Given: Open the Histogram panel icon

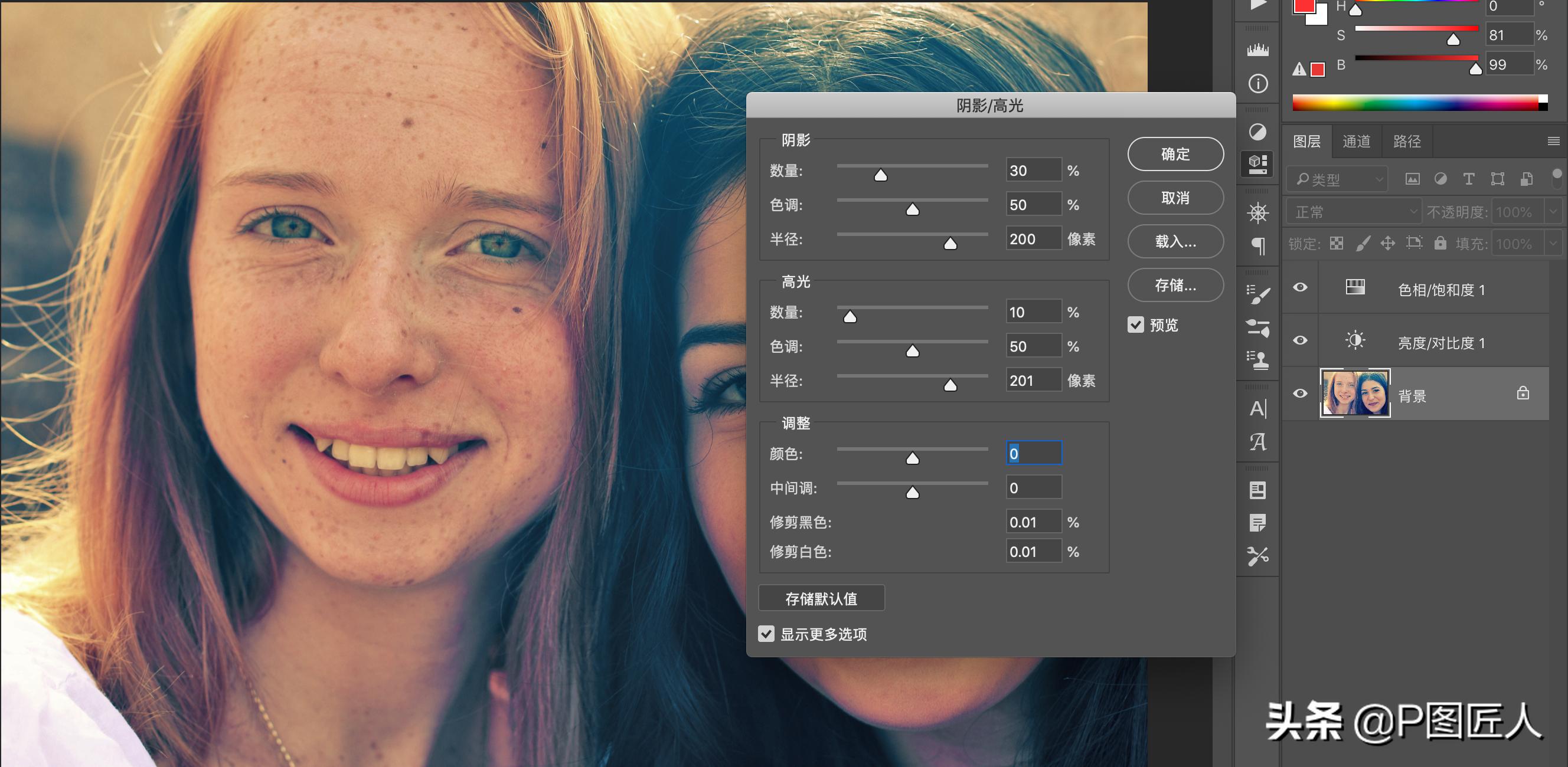Looking at the screenshot, I should [x=1257, y=50].
